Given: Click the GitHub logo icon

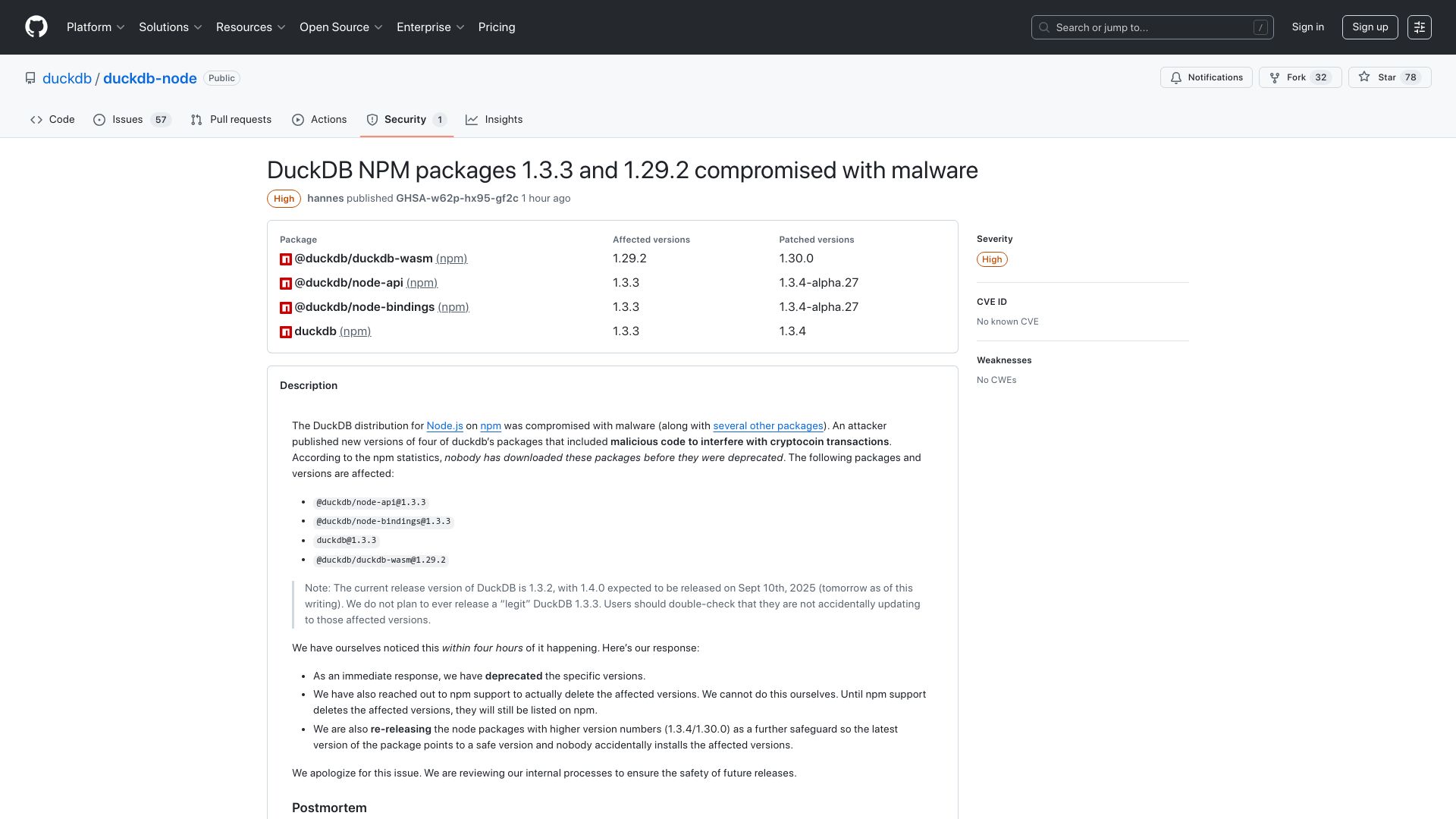Looking at the screenshot, I should (36, 27).
